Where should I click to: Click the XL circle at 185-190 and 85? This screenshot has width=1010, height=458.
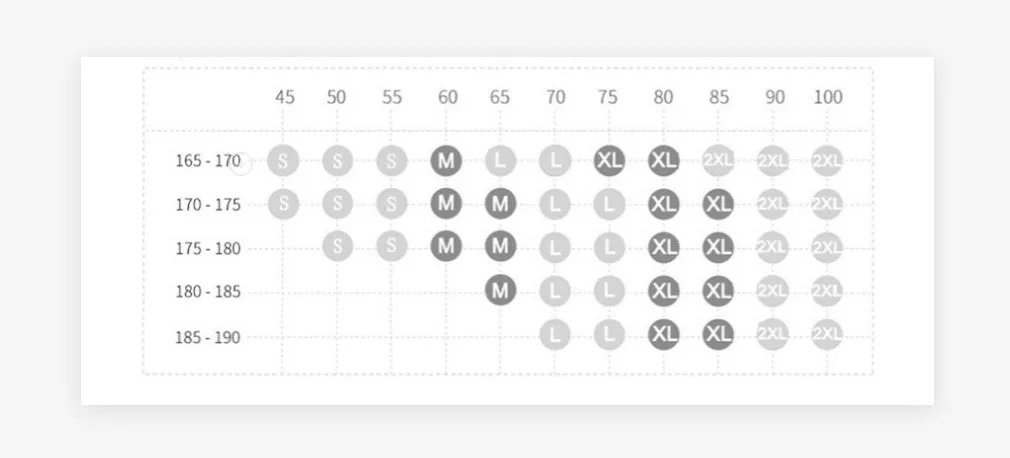click(718, 334)
